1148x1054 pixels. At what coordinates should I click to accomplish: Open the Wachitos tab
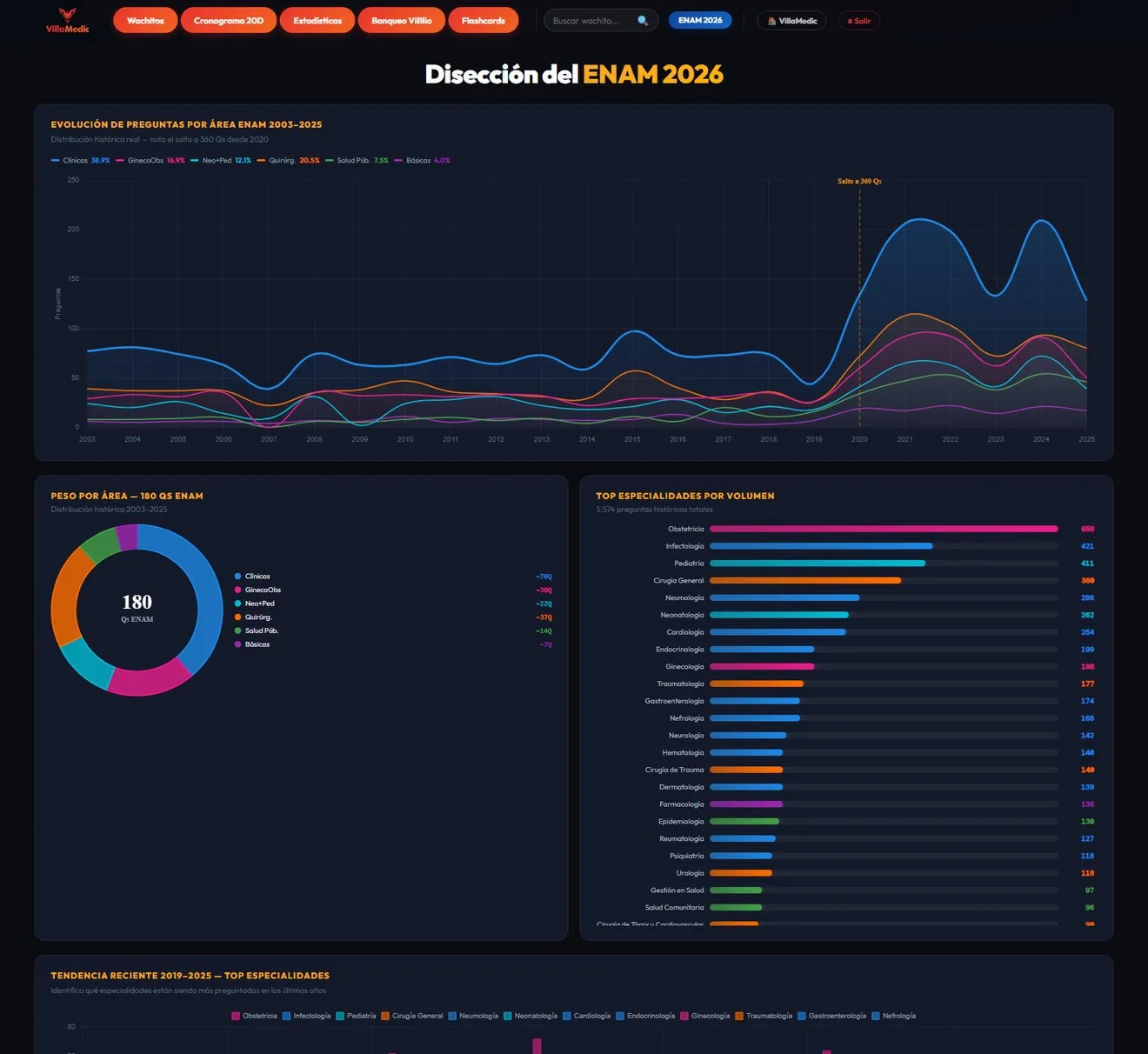pyautogui.click(x=145, y=20)
